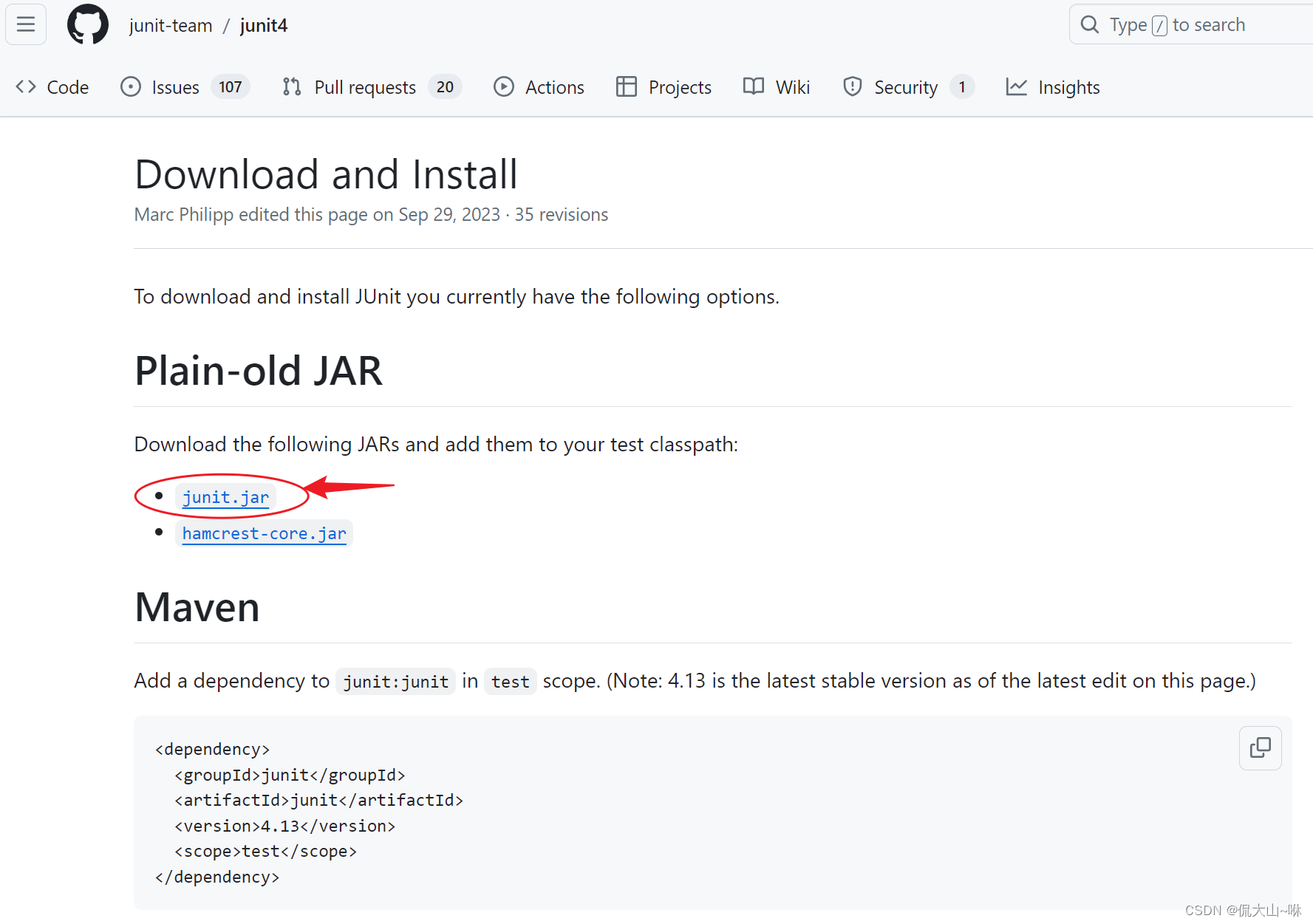Click the GitHub Octocat logo
Viewport: 1313px width, 924px height.
pos(88,25)
